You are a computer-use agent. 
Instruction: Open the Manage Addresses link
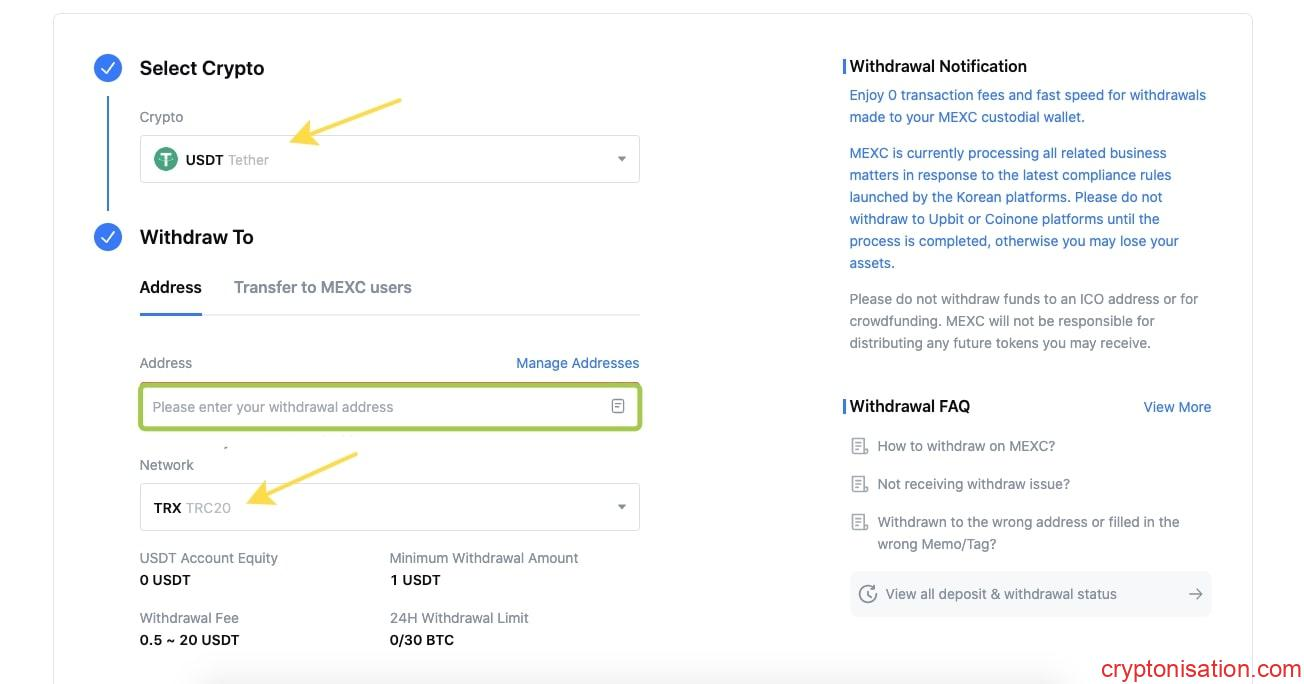[x=577, y=363]
